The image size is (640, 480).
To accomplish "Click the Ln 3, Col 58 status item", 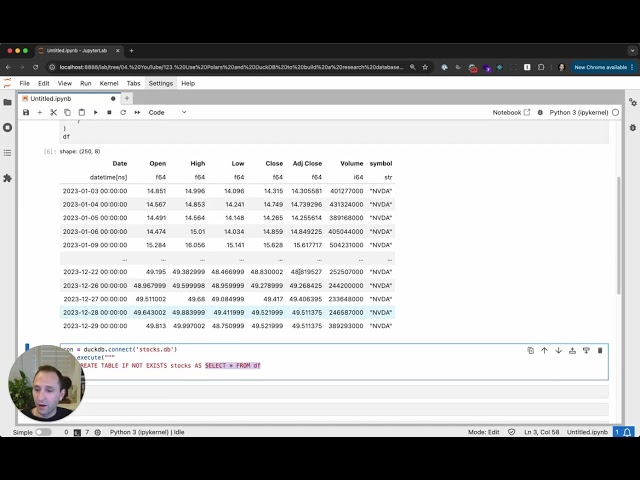I will pos(541,432).
